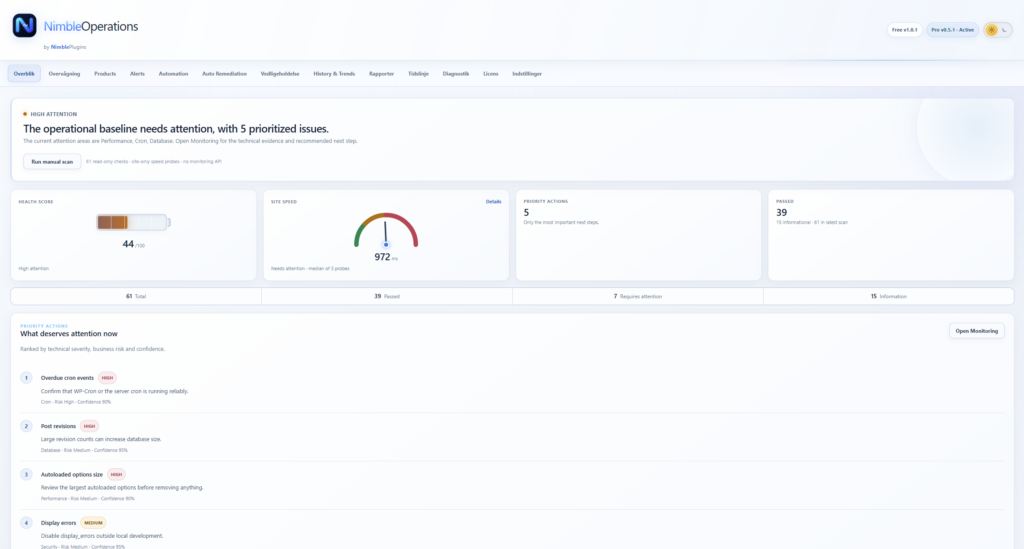
Task: Go to the Diagnostik tab
Action: tap(456, 74)
